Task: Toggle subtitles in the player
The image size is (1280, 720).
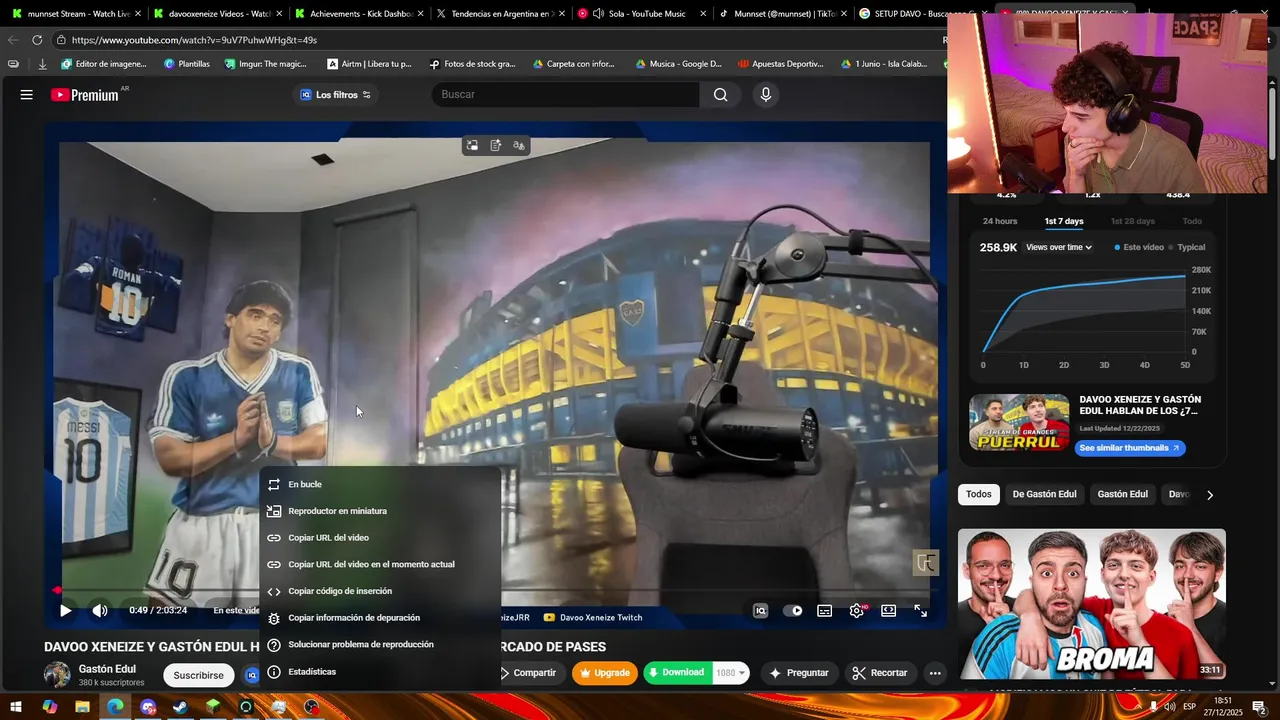Action: pos(825,610)
